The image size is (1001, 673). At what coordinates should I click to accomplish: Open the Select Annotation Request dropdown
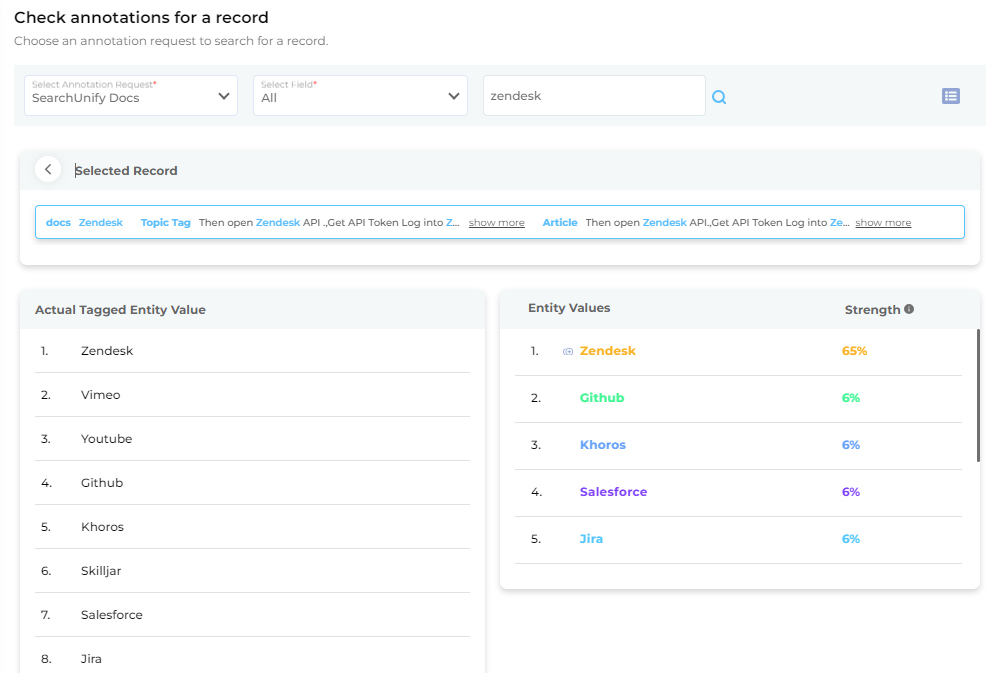(x=131, y=96)
